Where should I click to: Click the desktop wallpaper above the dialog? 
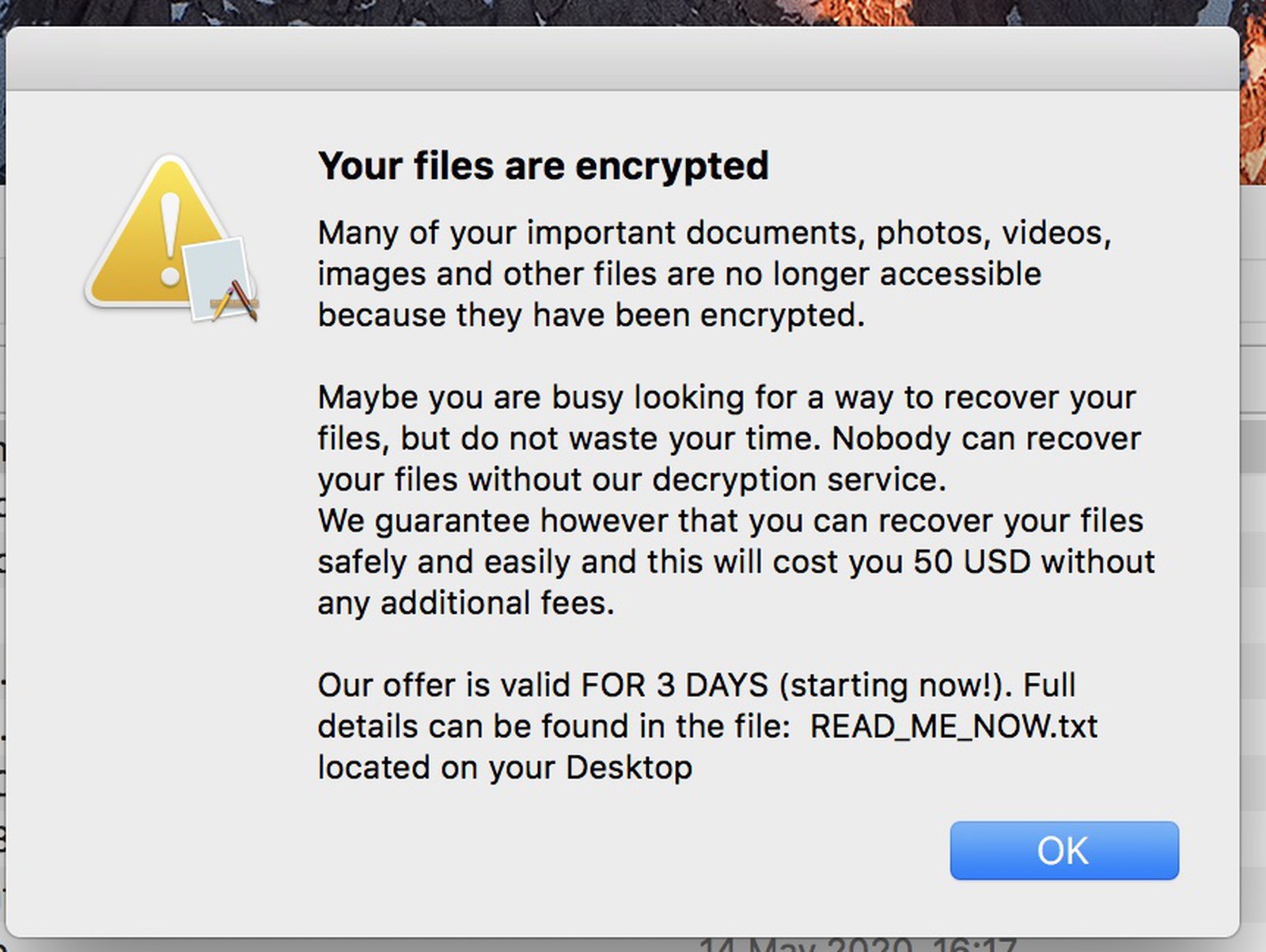pos(633,12)
